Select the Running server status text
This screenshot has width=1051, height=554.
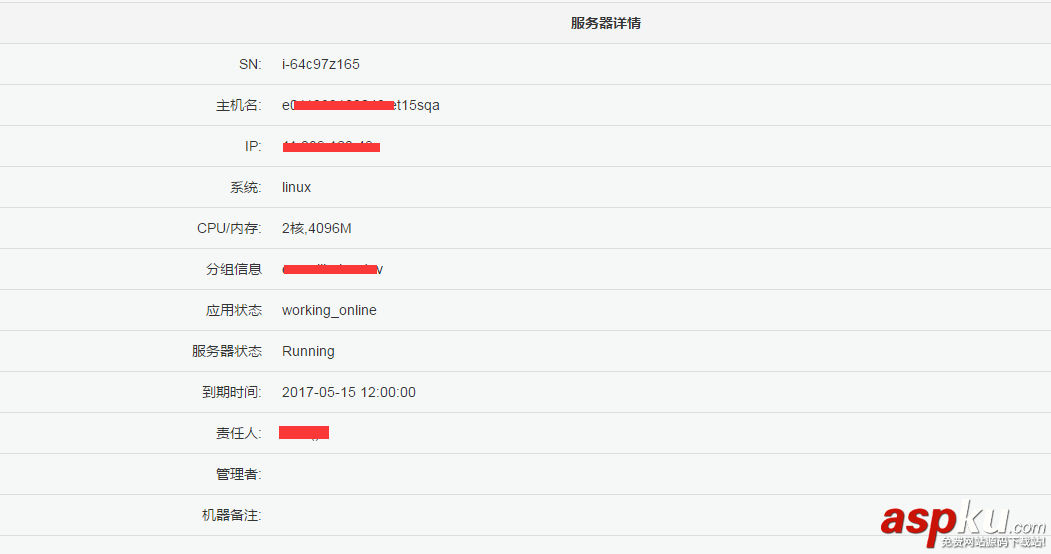[308, 351]
